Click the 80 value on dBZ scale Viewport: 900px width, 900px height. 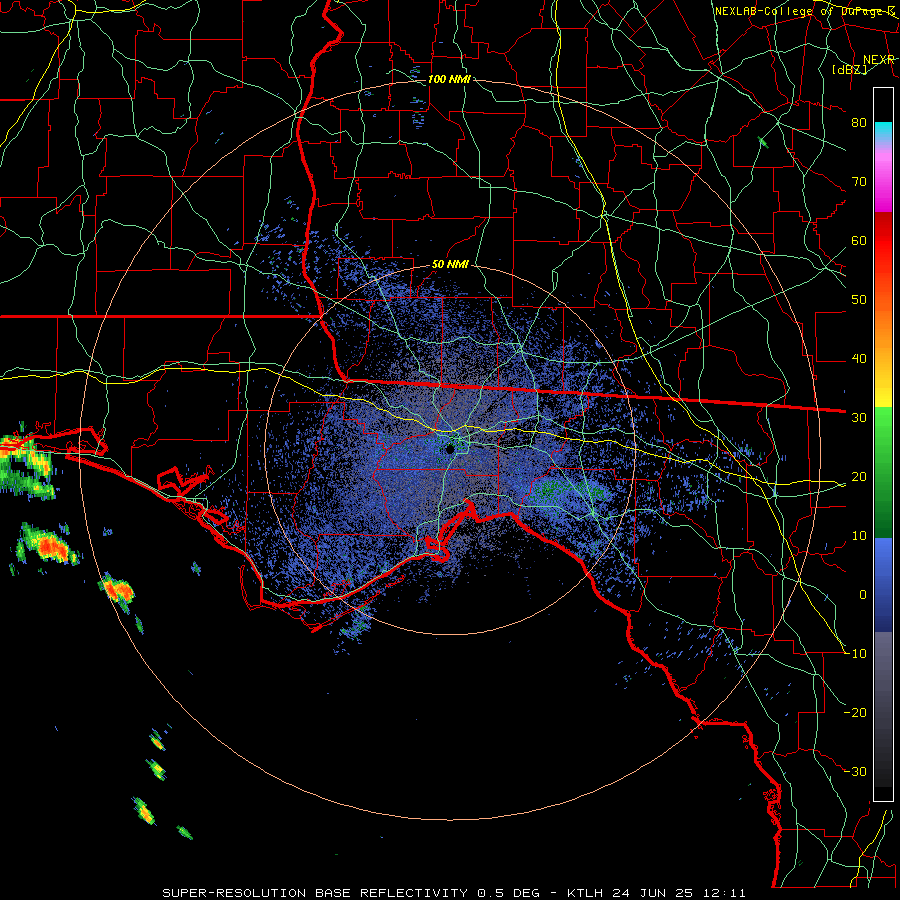[x=859, y=122]
